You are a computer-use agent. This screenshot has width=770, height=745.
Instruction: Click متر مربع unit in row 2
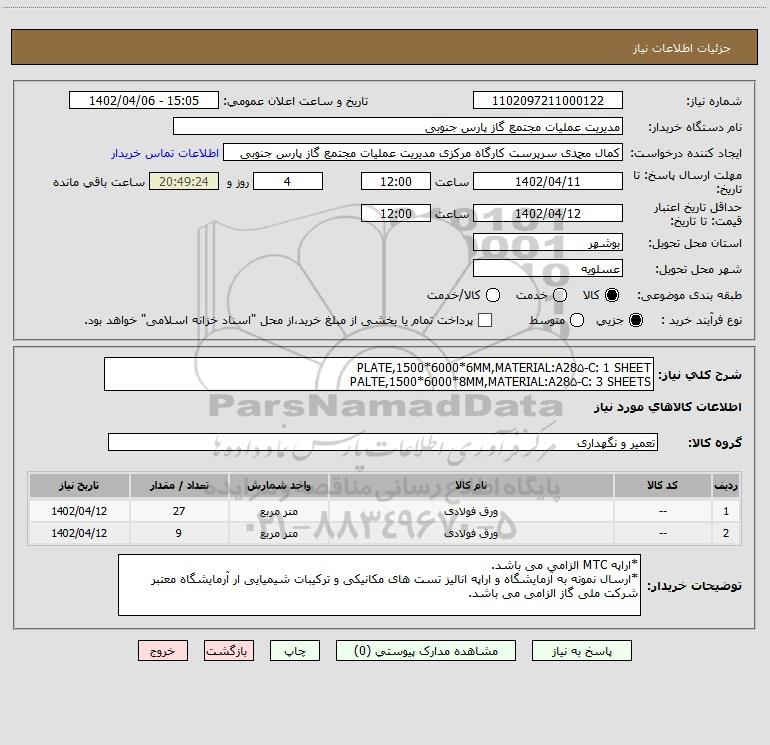point(279,533)
